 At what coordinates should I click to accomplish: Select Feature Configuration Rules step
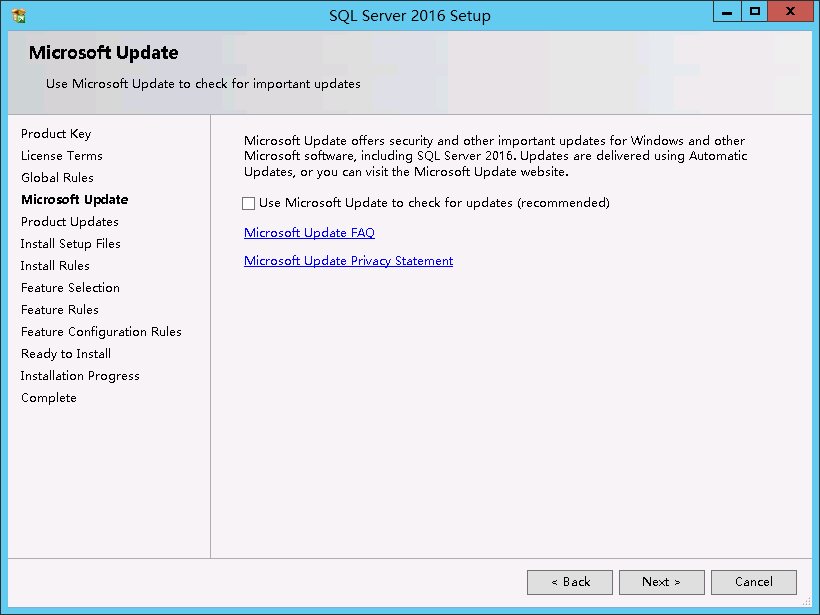[x=101, y=332]
